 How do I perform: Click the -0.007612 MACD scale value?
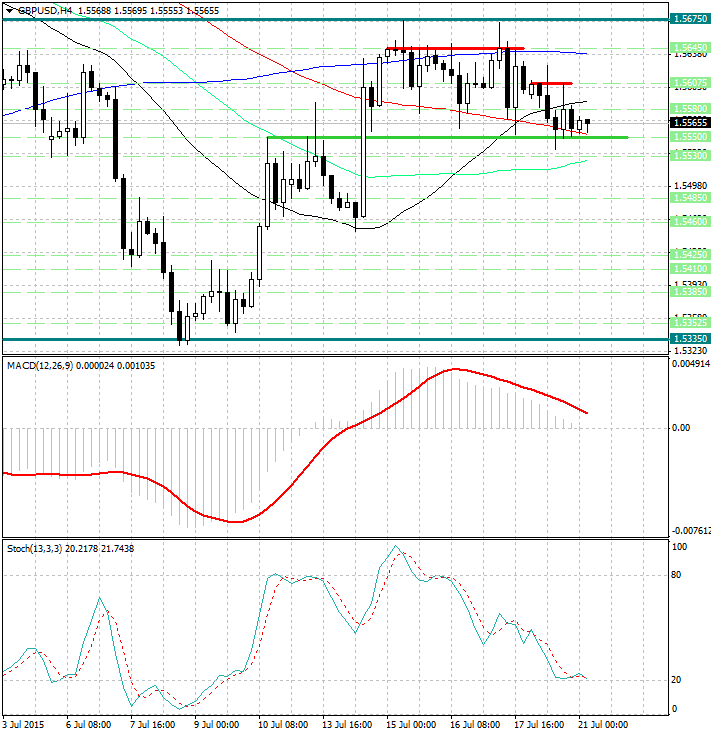[x=691, y=531]
